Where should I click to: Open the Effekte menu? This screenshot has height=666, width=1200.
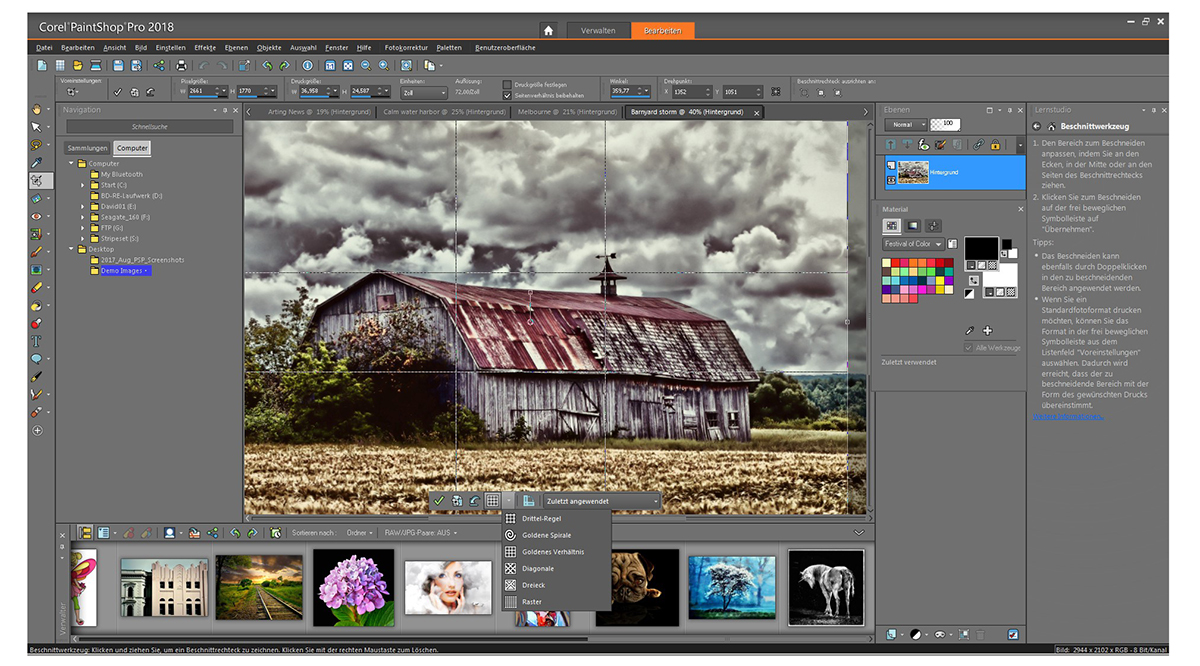pos(205,47)
